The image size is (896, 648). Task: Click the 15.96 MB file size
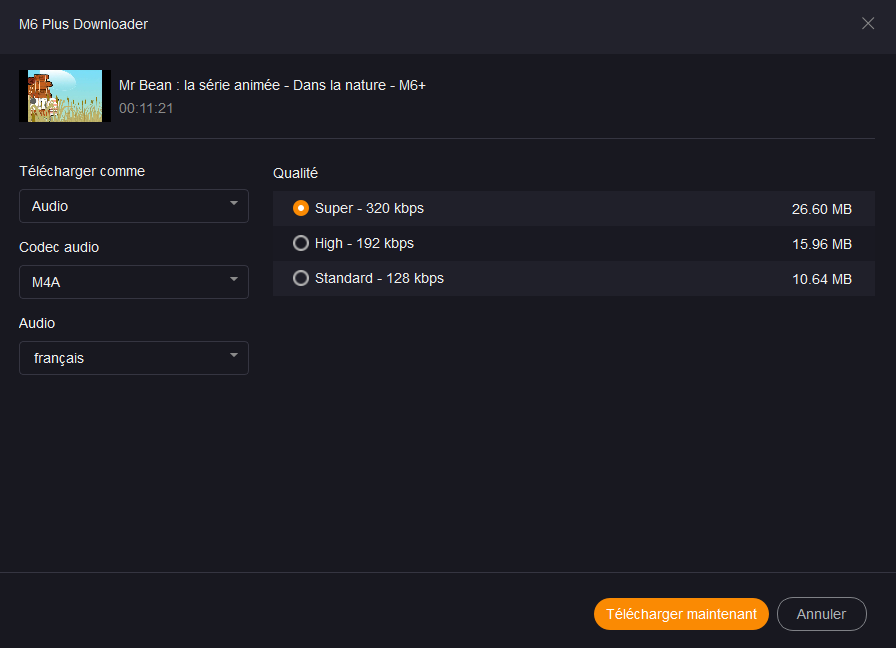point(821,244)
